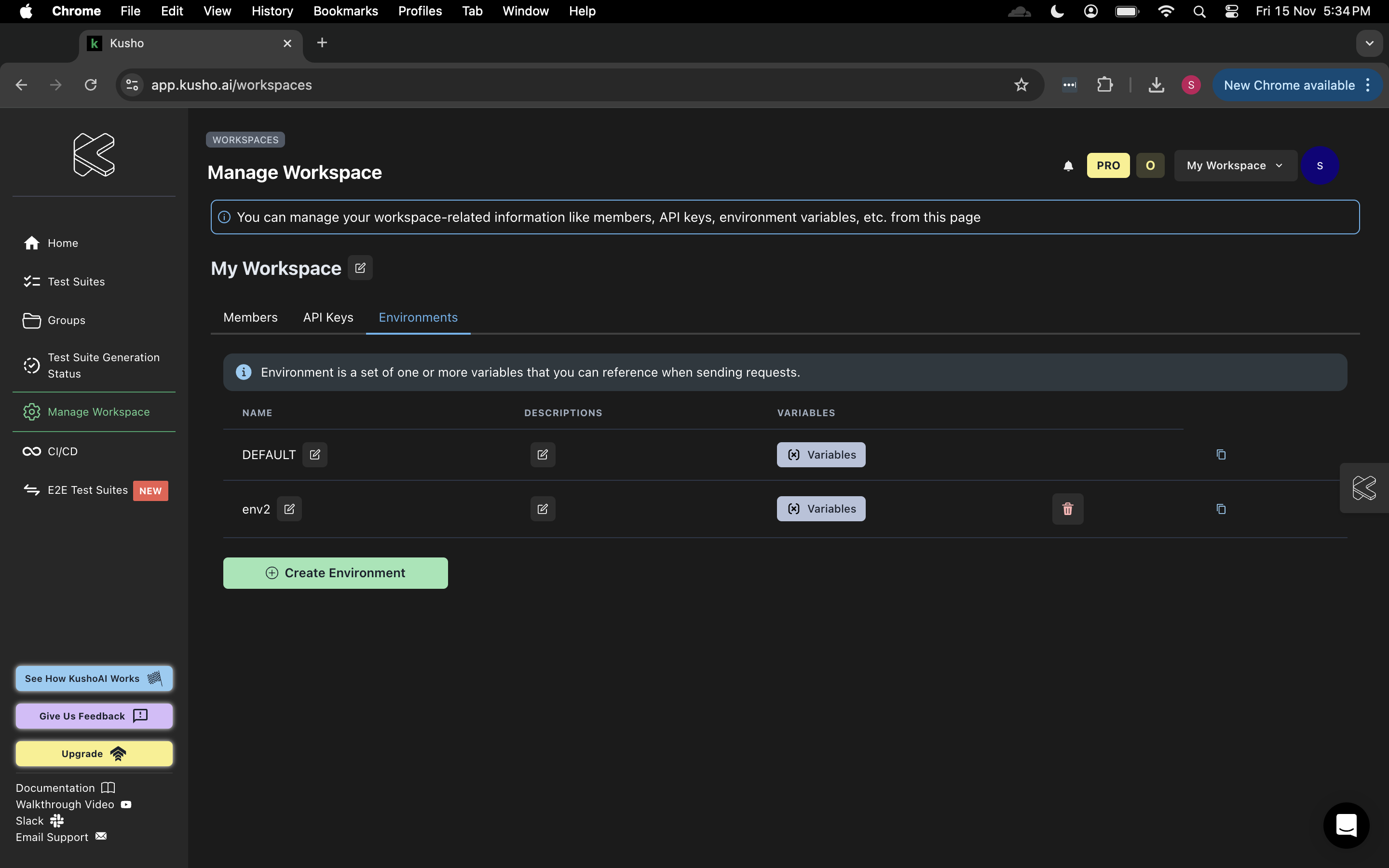Click the edit icon next to env2 name
The width and height of the screenshot is (1389, 868).
point(289,508)
